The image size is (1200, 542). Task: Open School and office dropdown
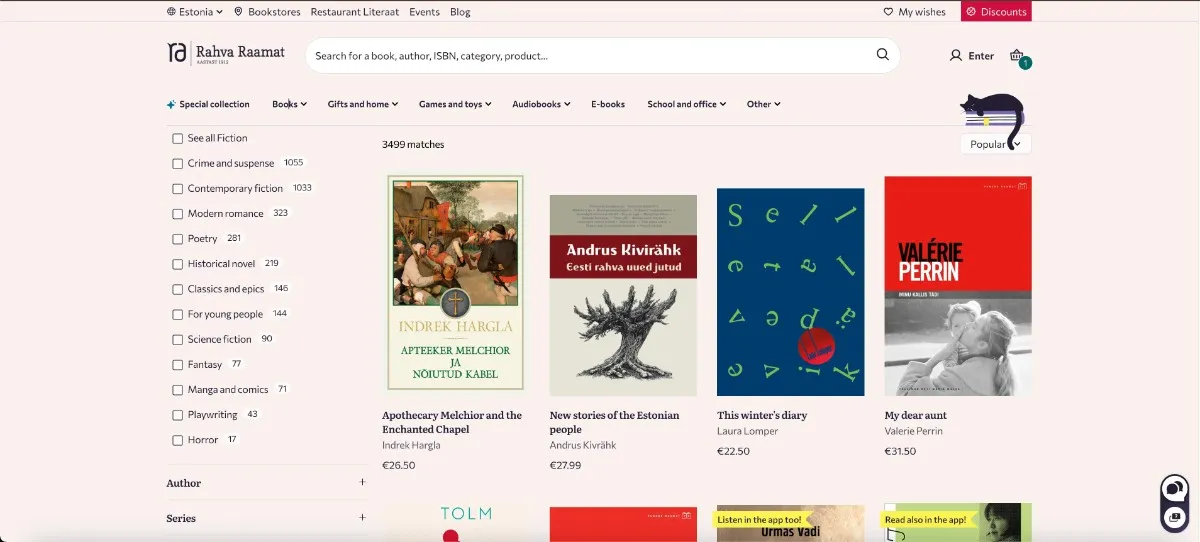(x=686, y=104)
